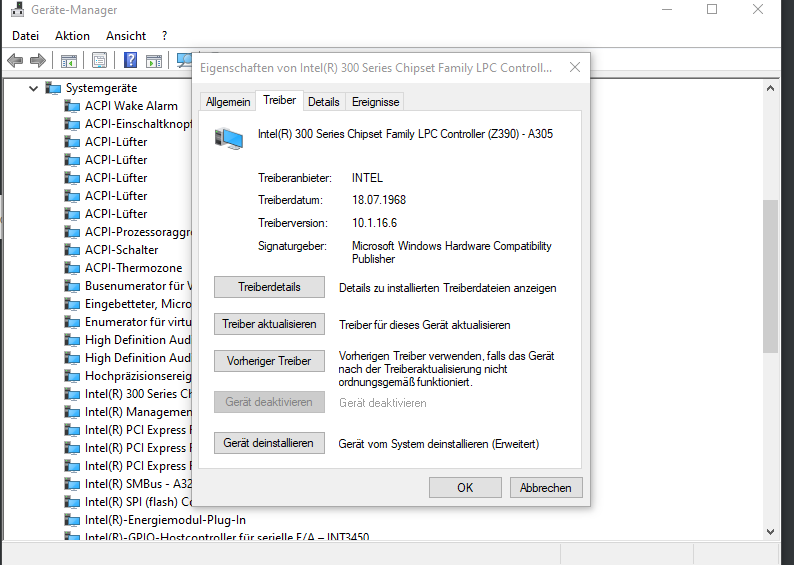The width and height of the screenshot is (794, 565).
Task: Select the Treiber tab
Action: [280, 100]
